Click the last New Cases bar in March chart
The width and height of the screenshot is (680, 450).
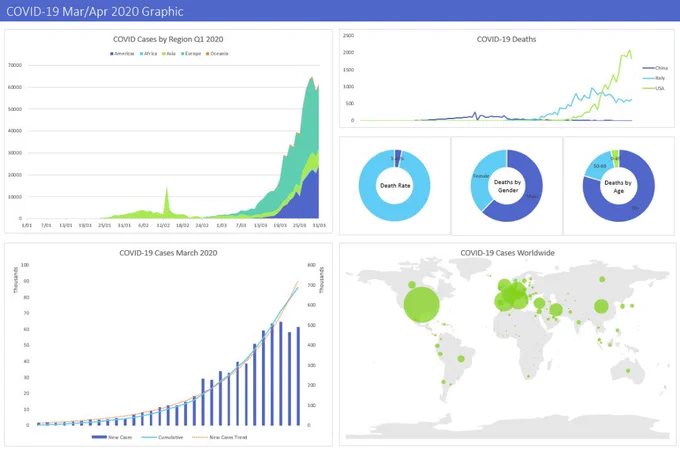[x=298, y=376]
